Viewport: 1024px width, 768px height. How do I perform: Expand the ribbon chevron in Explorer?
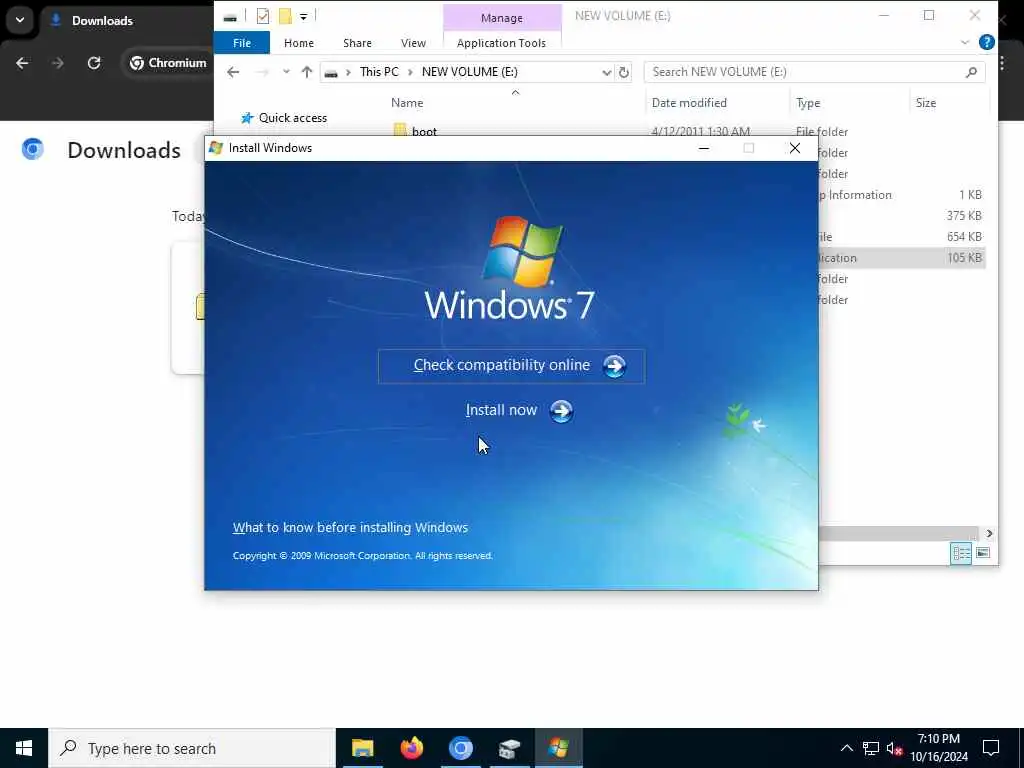click(x=965, y=43)
